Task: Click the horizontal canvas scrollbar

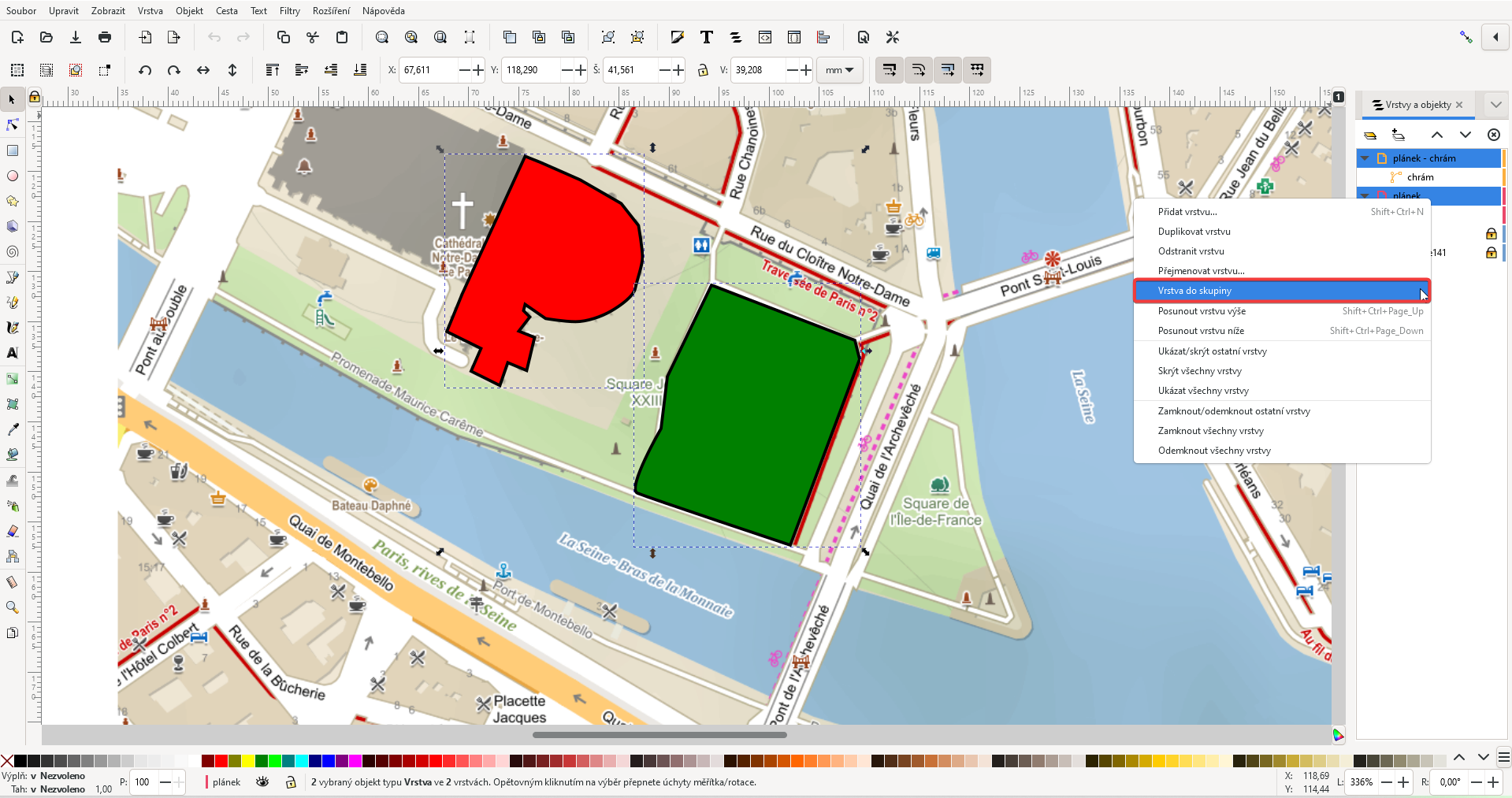Action: [x=660, y=735]
